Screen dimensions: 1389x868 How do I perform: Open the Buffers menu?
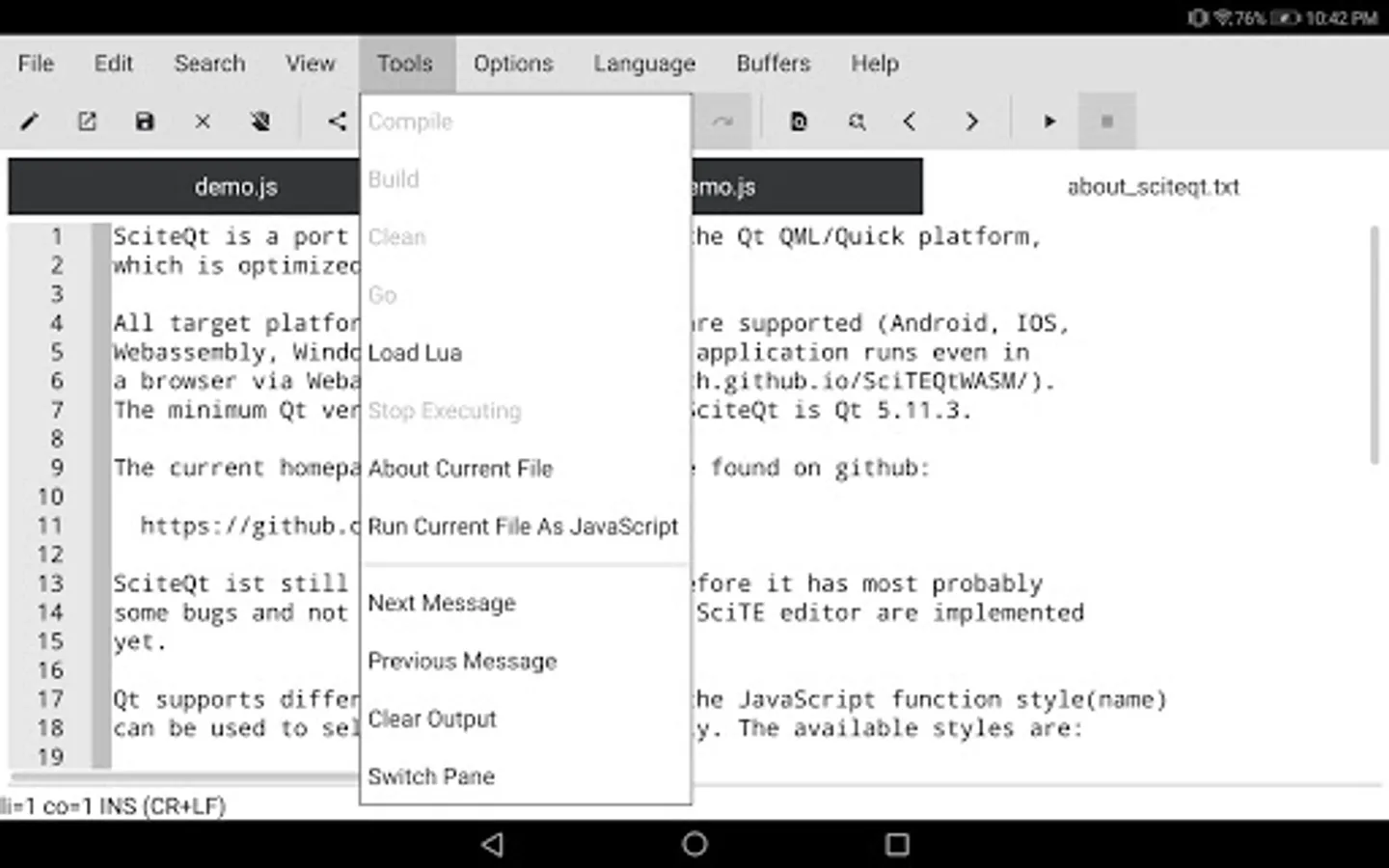coord(774,64)
